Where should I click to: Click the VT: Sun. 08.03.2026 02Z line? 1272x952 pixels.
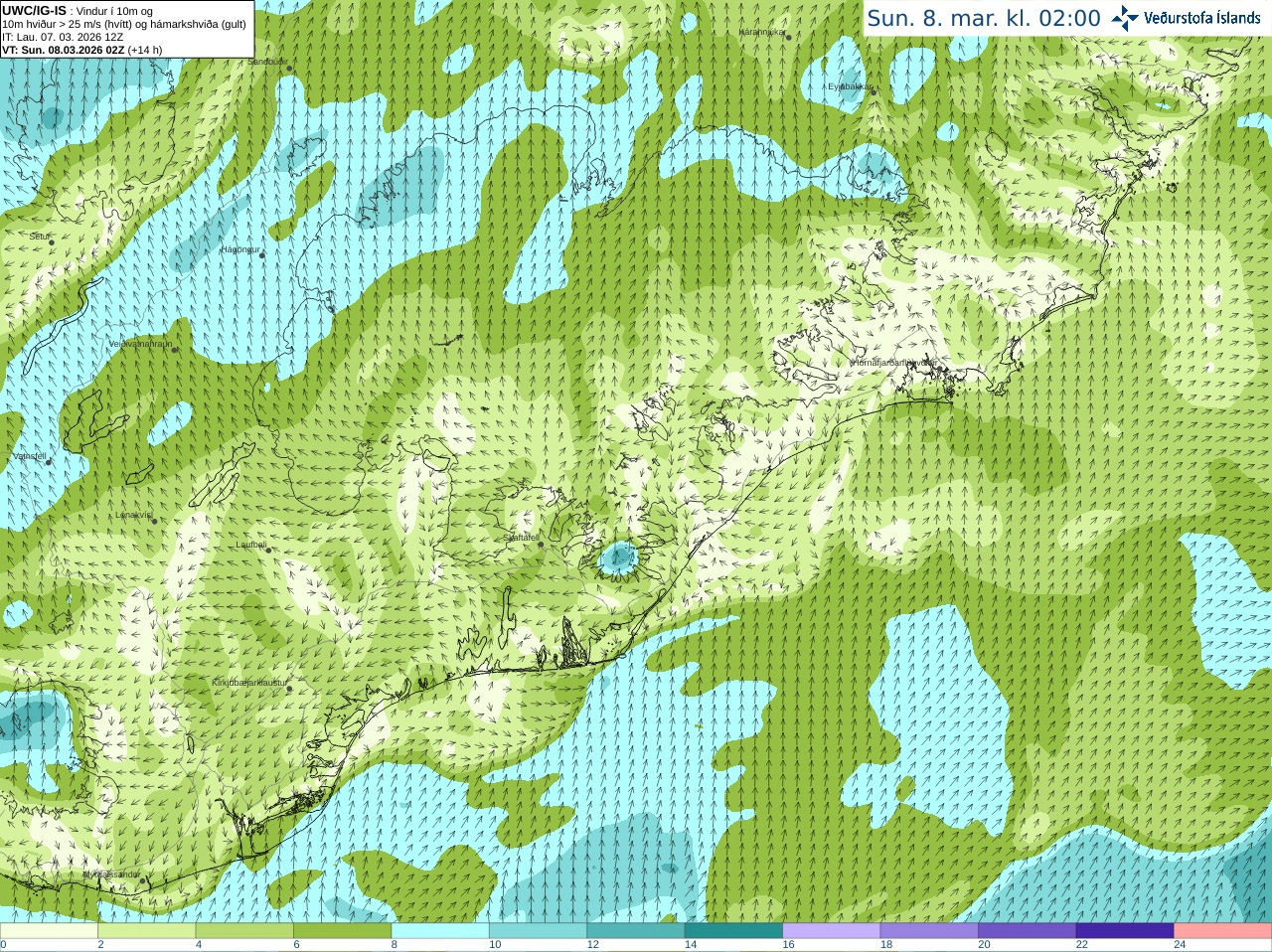(x=81, y=50)
